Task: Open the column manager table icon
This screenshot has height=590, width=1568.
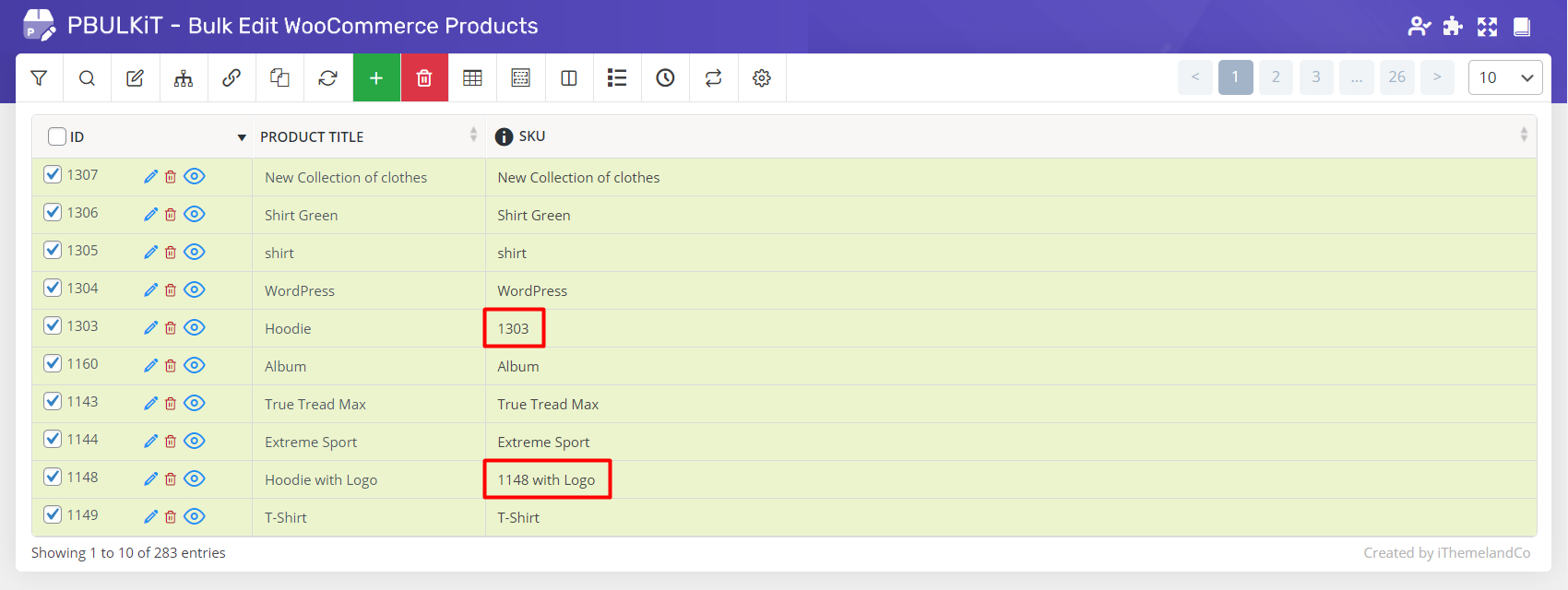Action: (472, 78)
